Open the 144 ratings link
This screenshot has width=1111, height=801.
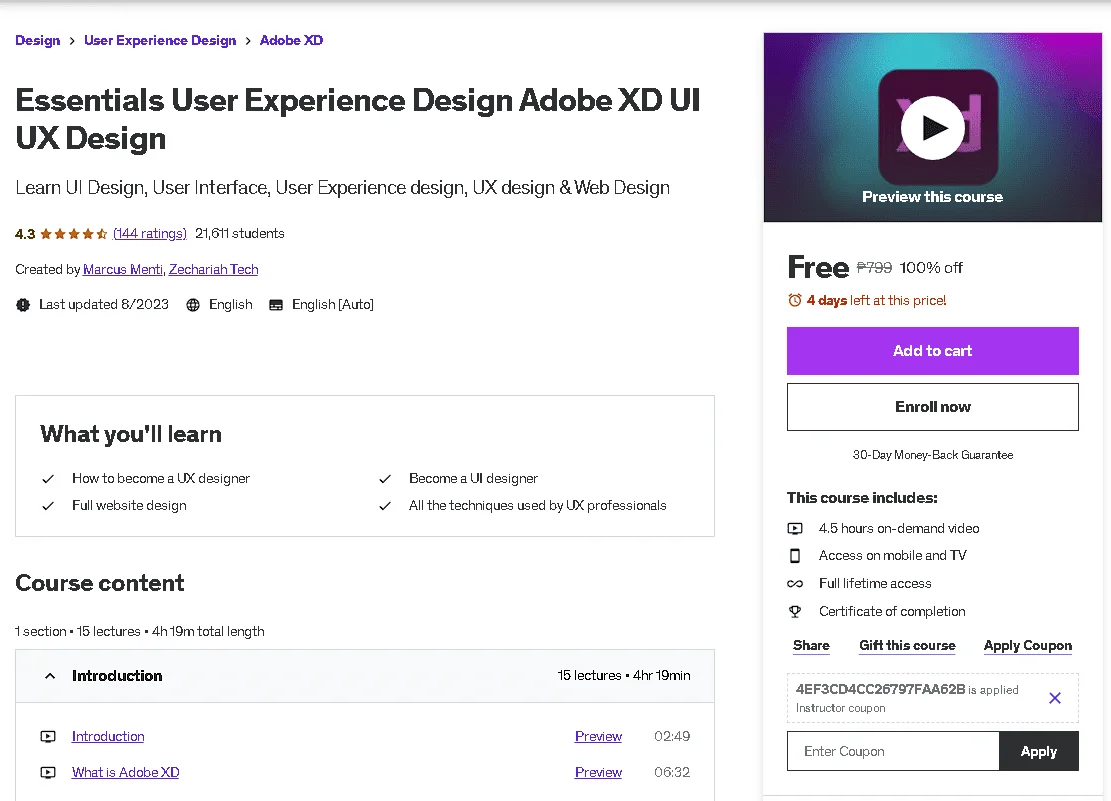pyautogui.click(x=150, y=233)
